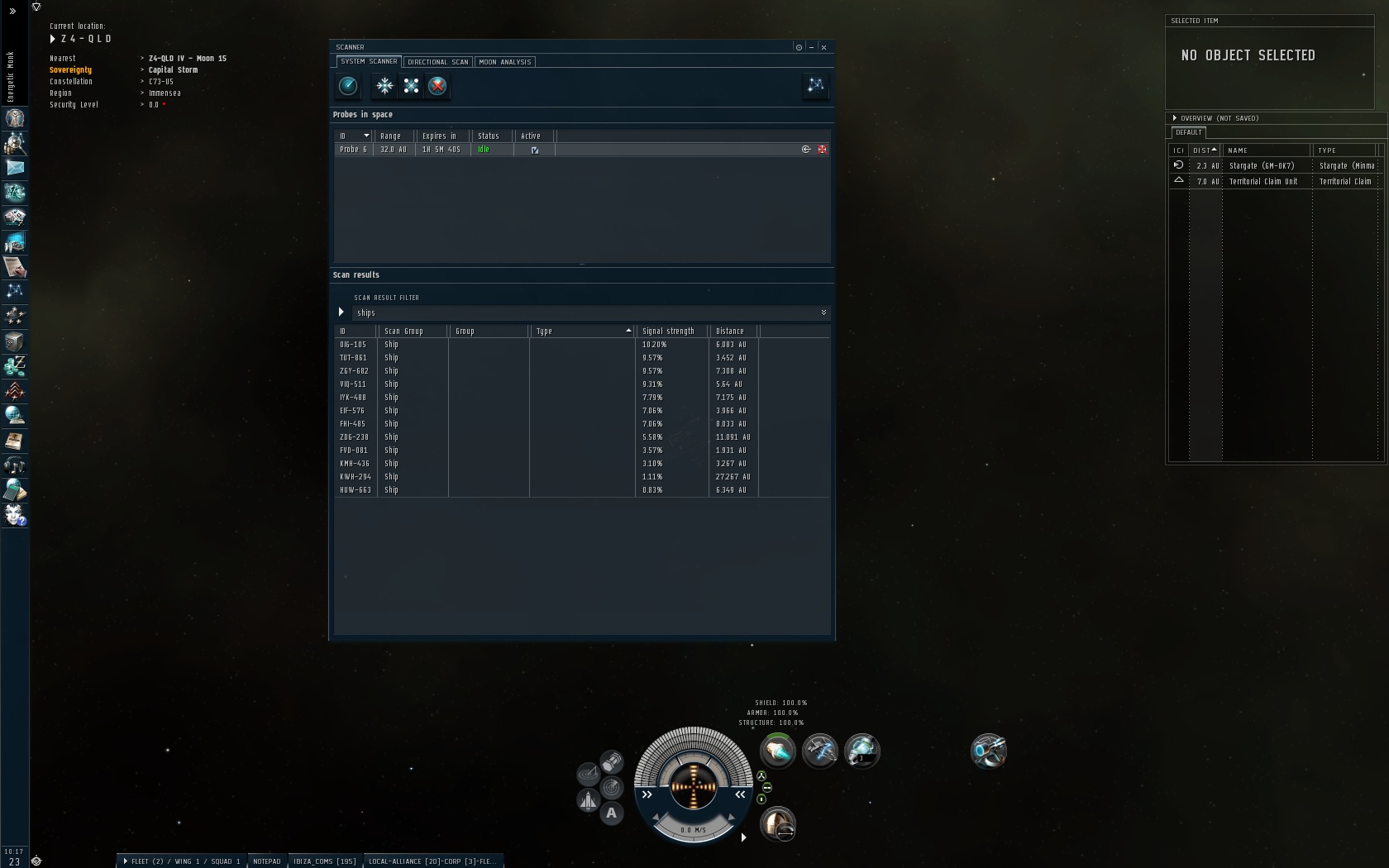Viewport: 1389px width, 868px height.
Task: Select the System Scanner tab
Action: click(369, 61)
